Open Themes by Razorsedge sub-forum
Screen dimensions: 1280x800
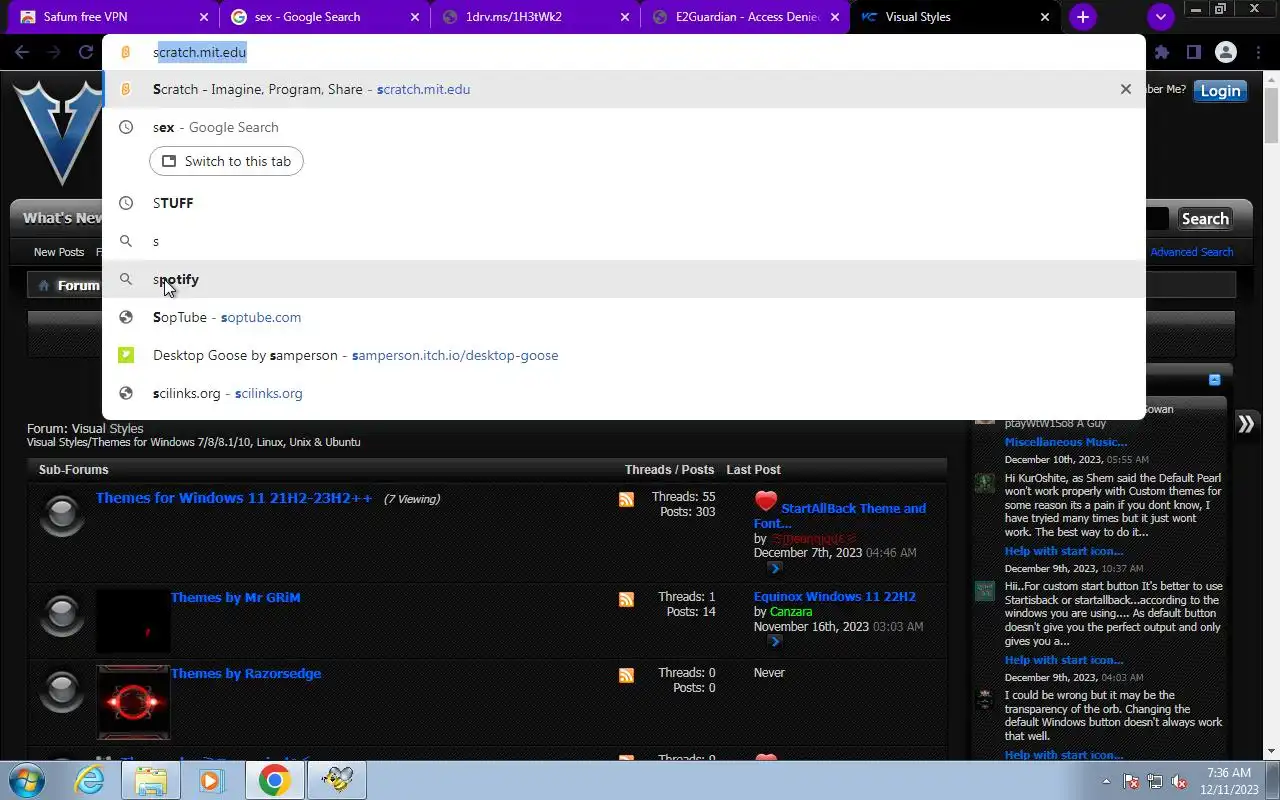(x=246, y=673)
